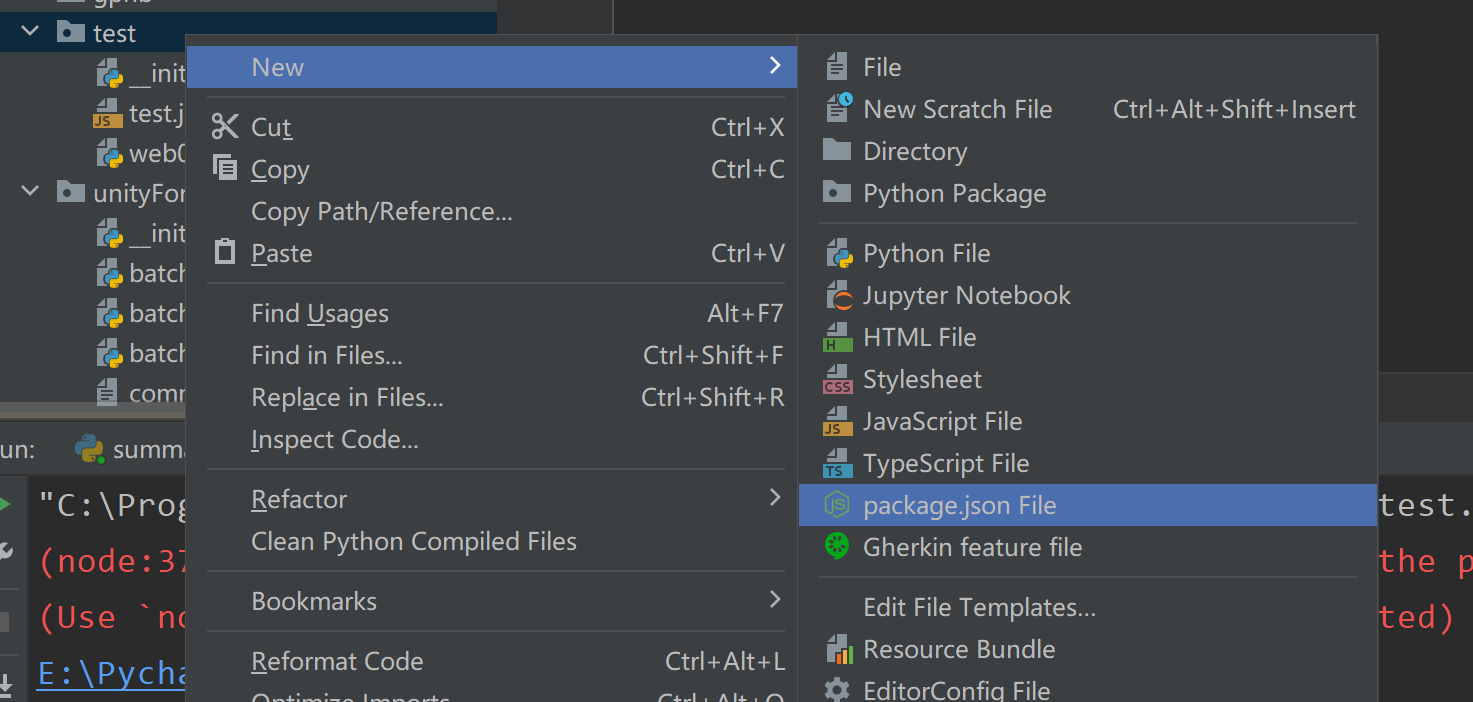Select test.js file in project tree

(x=155, y=114)
